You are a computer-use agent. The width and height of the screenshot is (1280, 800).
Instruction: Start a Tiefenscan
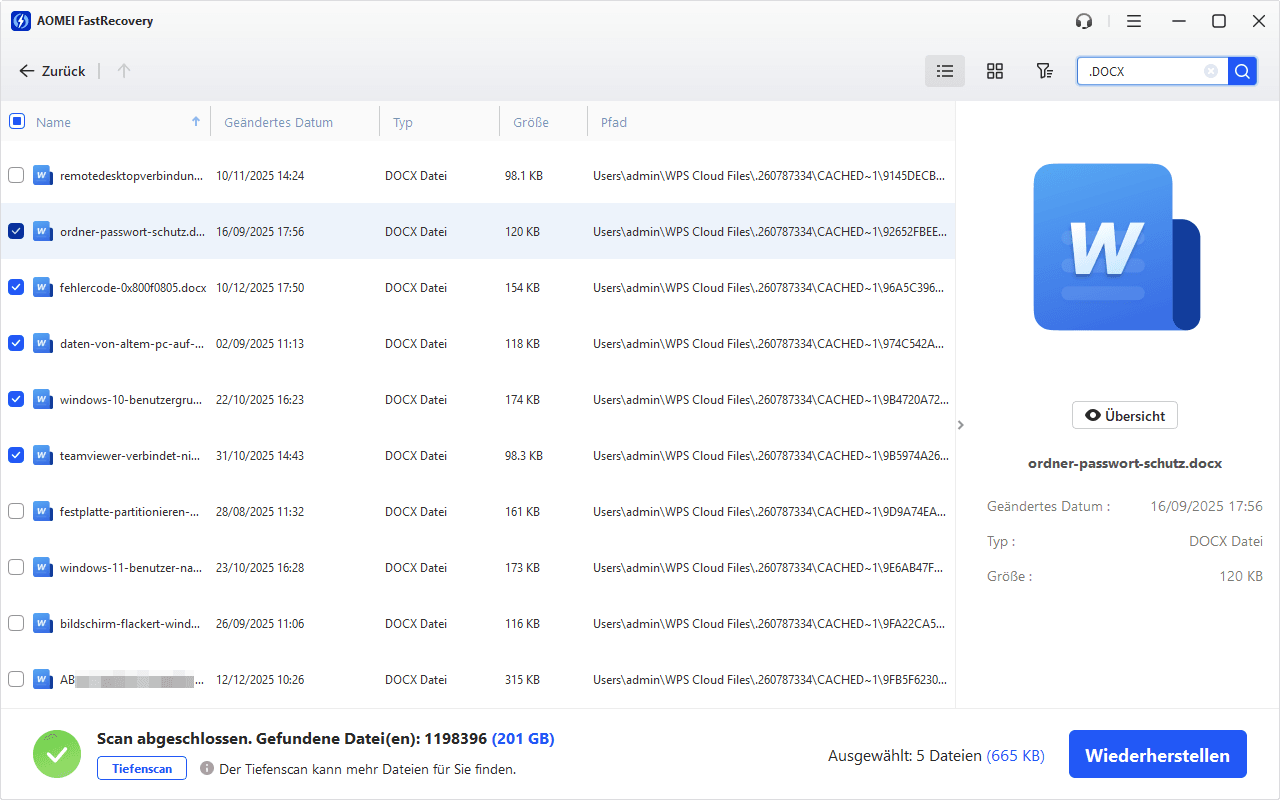point(141,769)
